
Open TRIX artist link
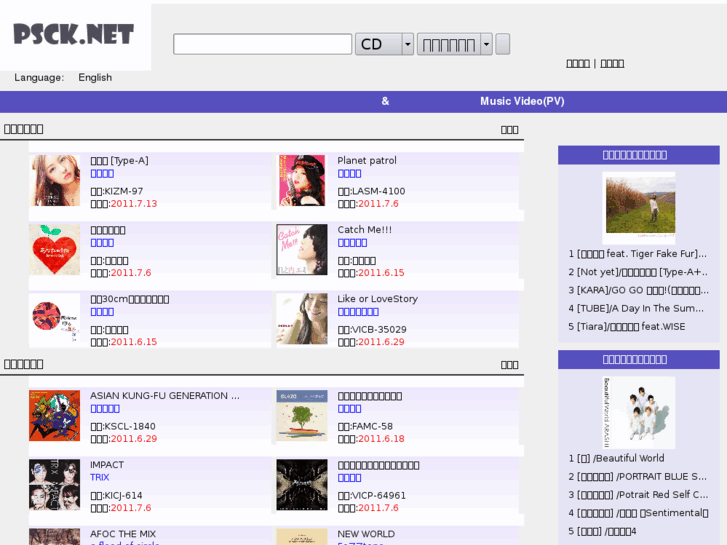click(100, 477)
